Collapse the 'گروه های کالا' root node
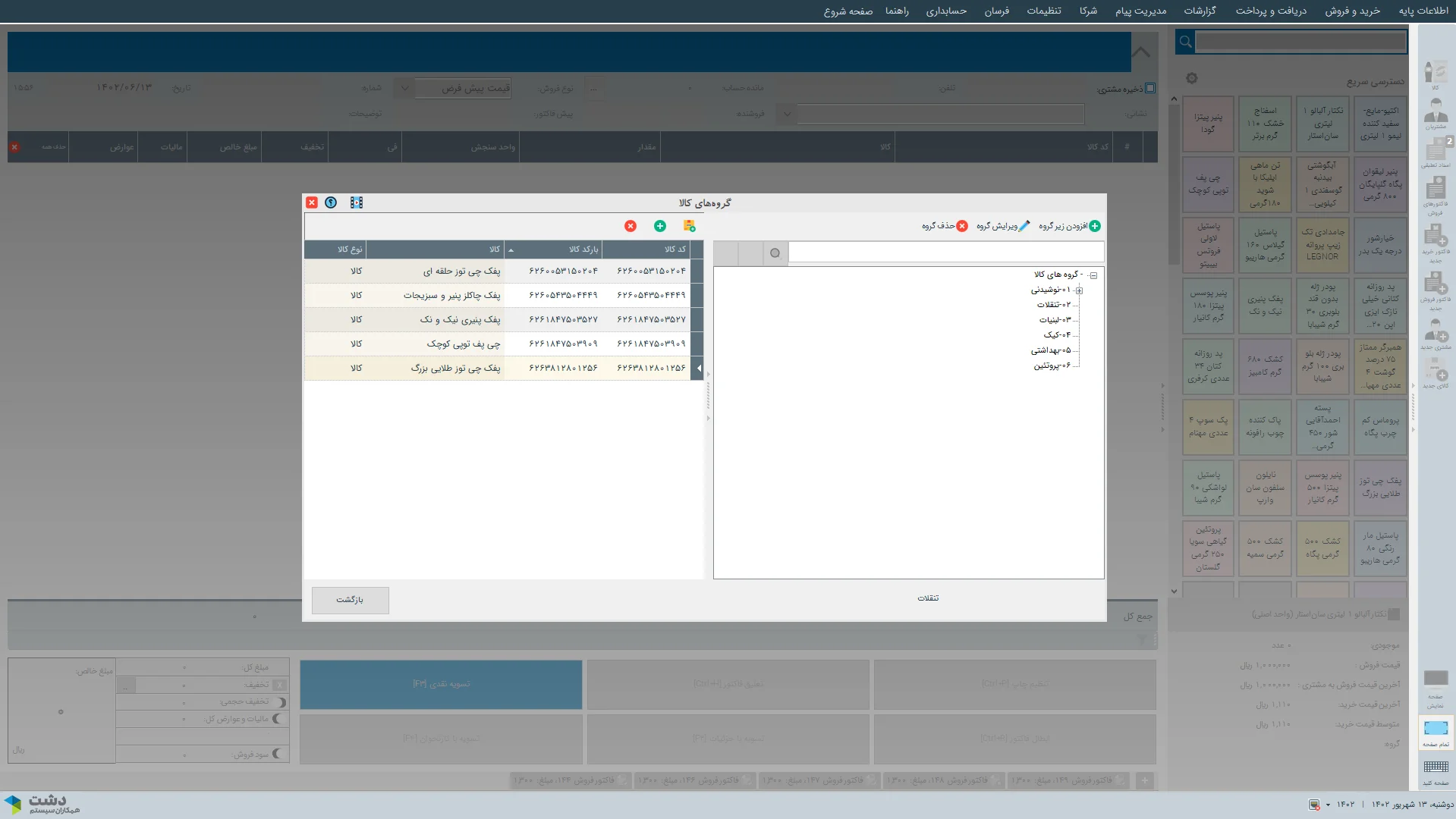Image resolution: width=1456 pixels, height=819 pixels. click(1093, 275)
